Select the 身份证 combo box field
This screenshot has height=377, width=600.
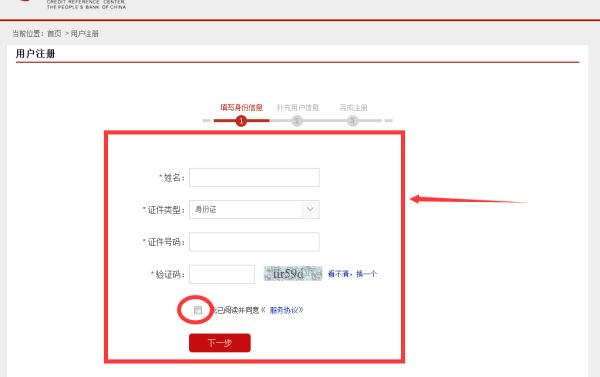click(254, 209)
